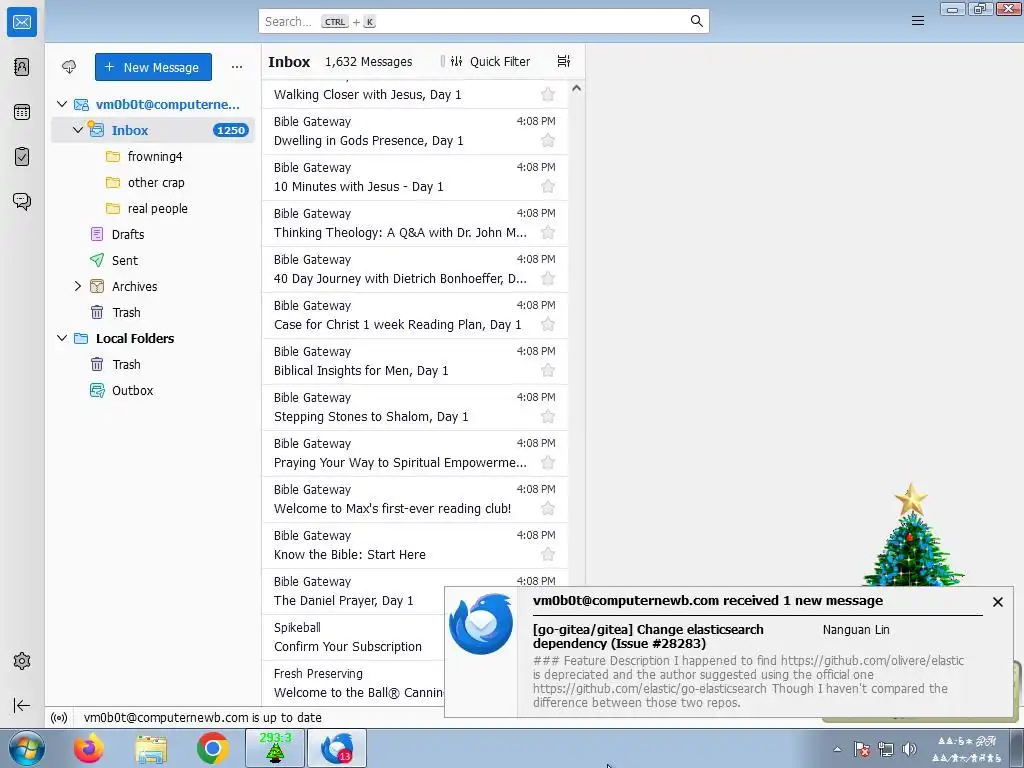The image size is (1024, 768).
Task: Open message list display options icon
Action: (x=564, y=61)
